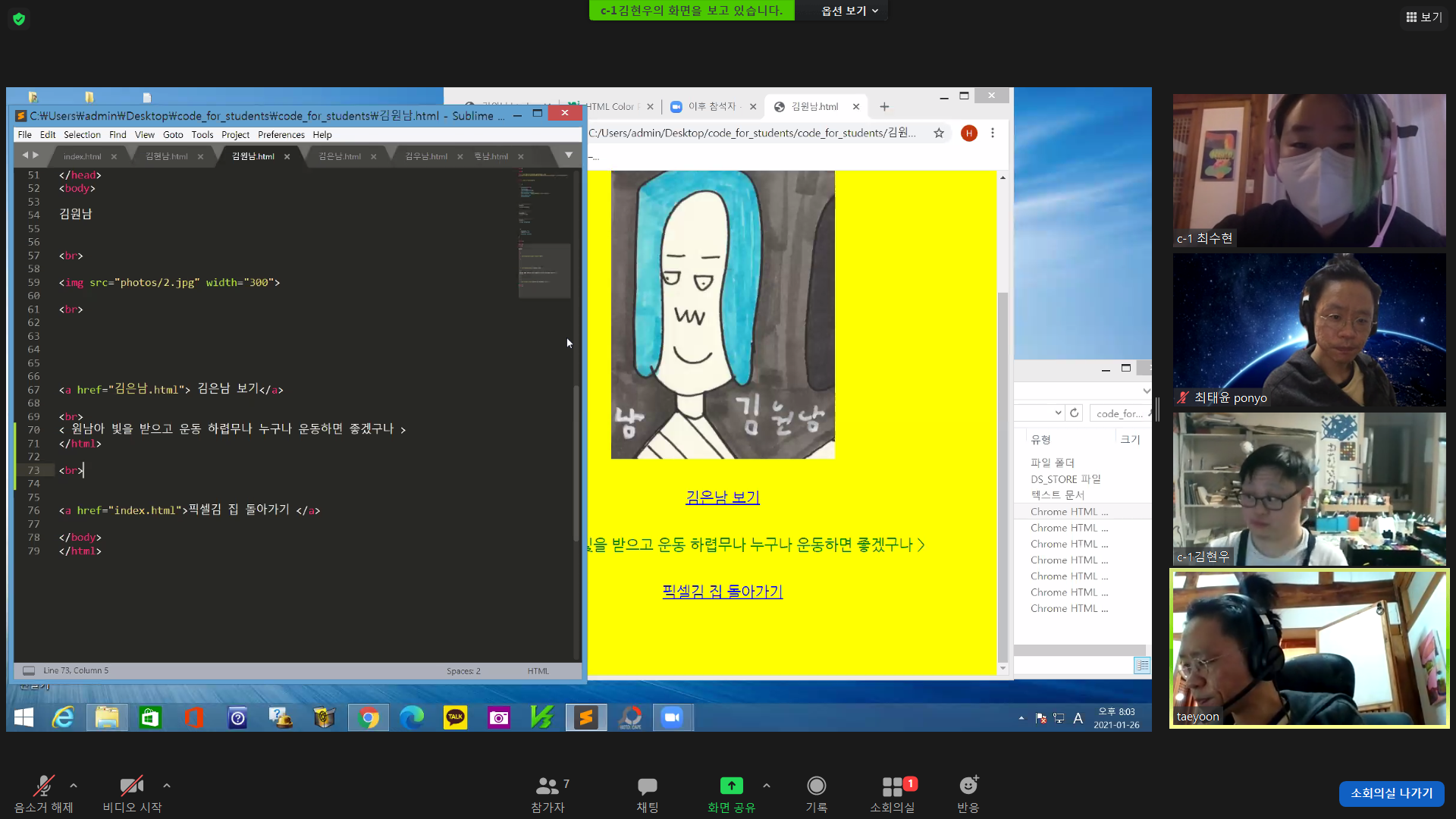
Task: Open Sublime Text View menu
Action: tap(144, 134)
